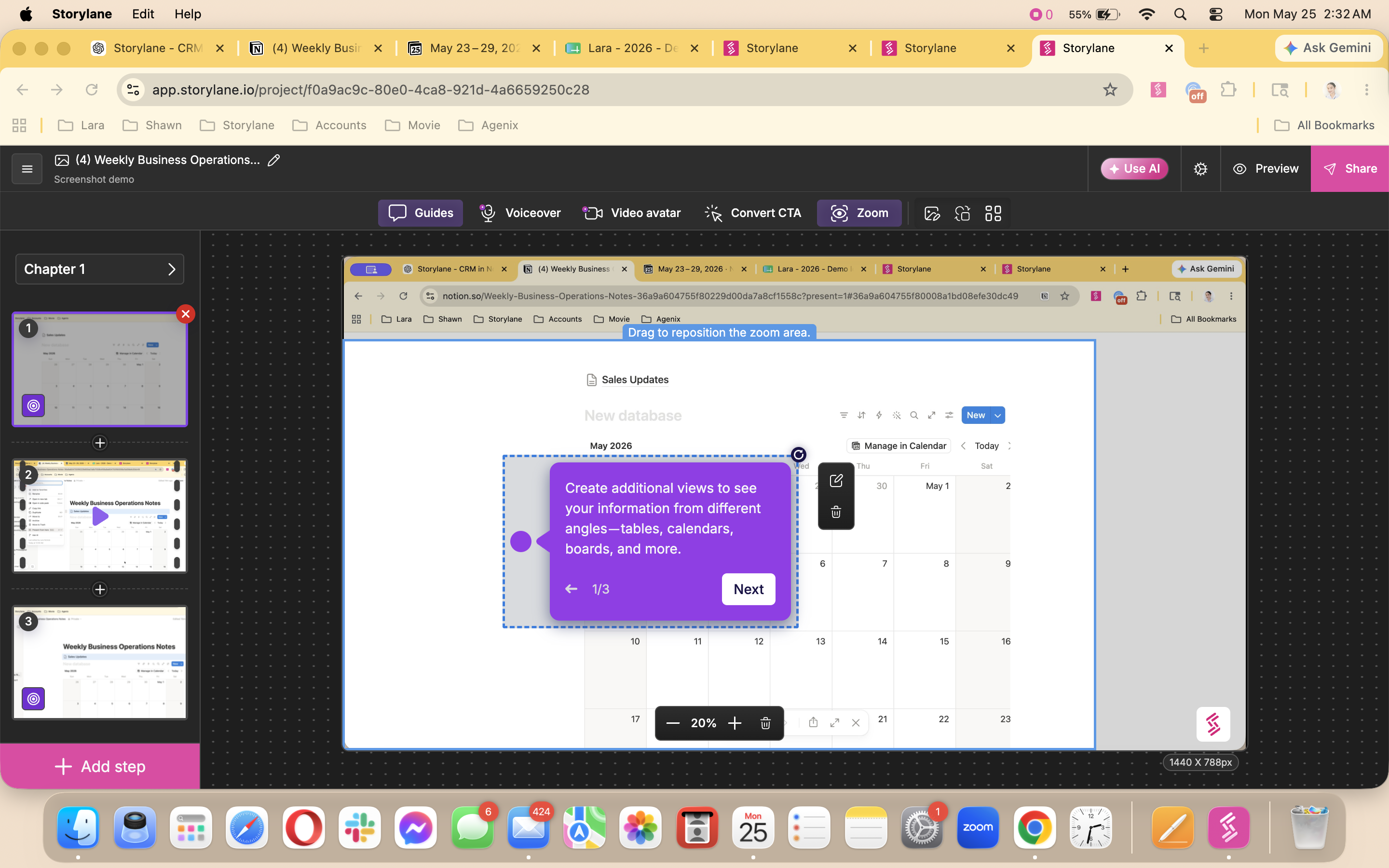Insert a step between steps 1 and 2
This screenshot has height=868, width=1389.
point(100,443)
